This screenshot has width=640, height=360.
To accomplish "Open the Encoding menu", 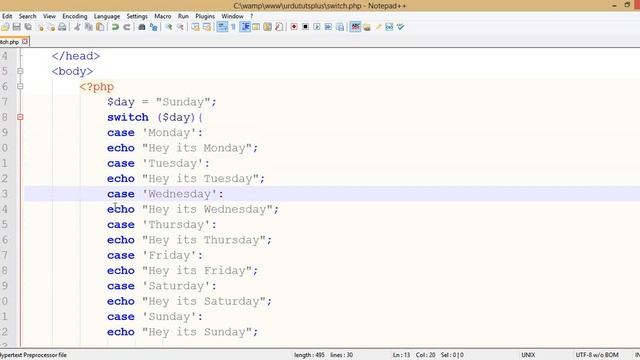I will tap(75, 16).
